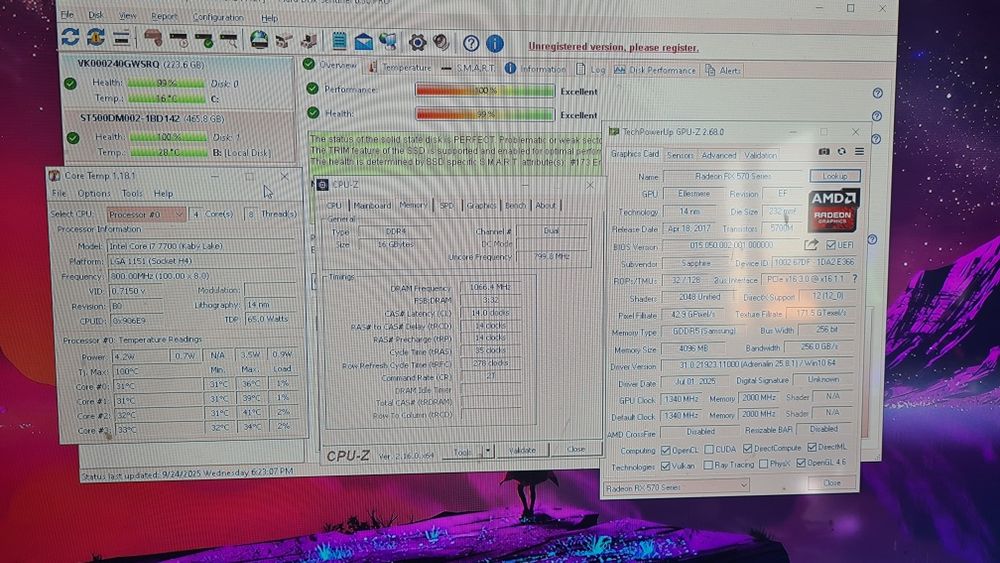The width and height of the screenshot is (1000, 563).
Task: Click the GPU-Z refresh icon
Action: 841,152
